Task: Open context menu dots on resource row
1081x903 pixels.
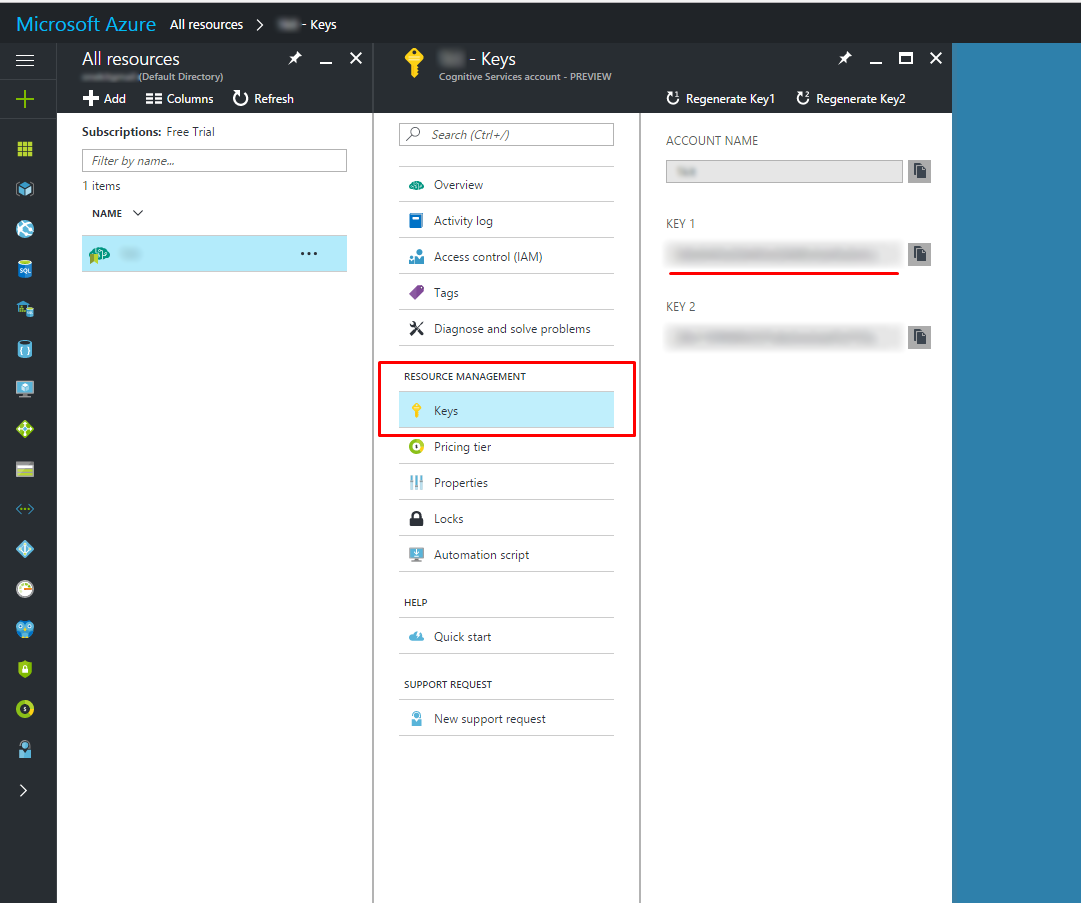Action: pos(309,254)
